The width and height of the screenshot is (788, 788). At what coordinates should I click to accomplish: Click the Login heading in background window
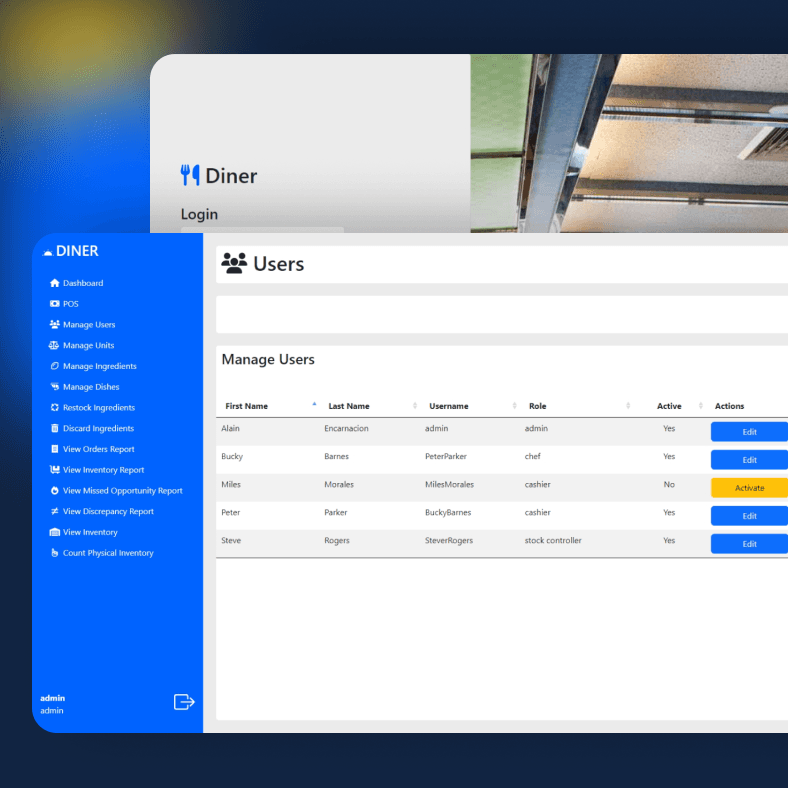199,214
